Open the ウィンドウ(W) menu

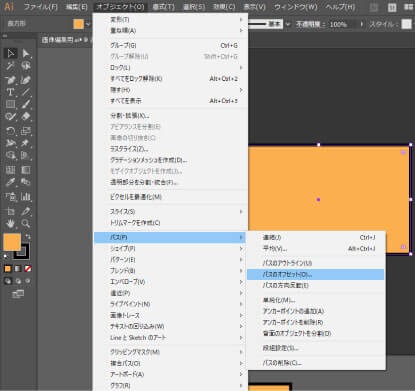(x=296, y=7)
